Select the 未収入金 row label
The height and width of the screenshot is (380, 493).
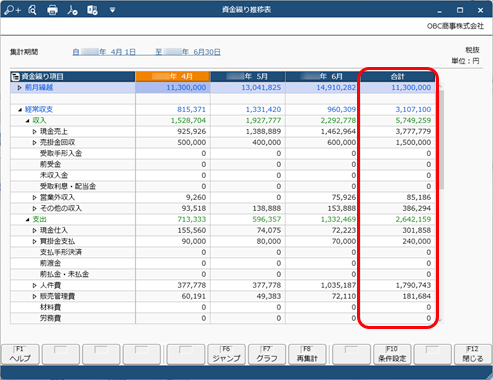point(54,176)
